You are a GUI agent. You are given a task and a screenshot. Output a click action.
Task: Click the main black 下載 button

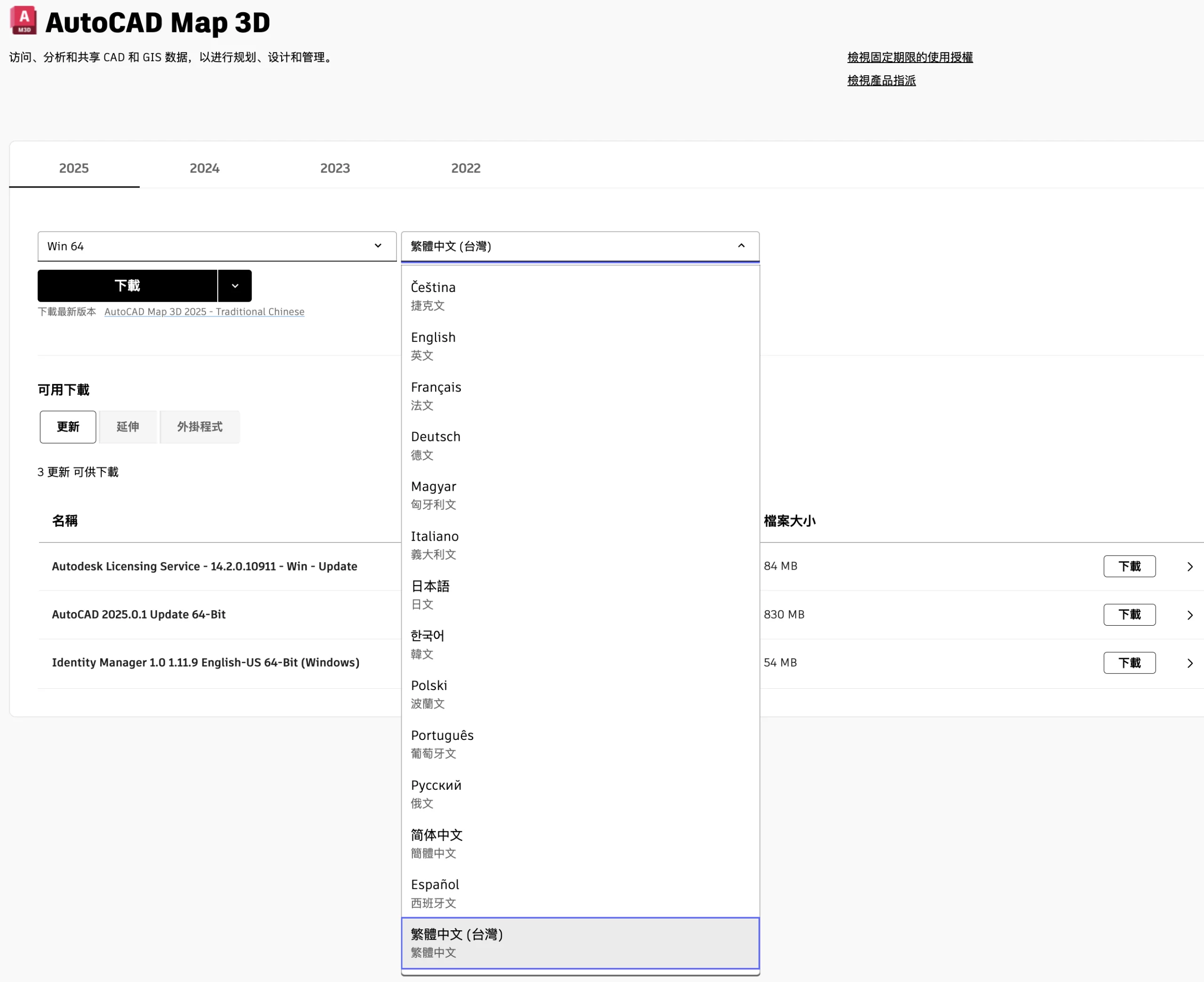(127, 286)
